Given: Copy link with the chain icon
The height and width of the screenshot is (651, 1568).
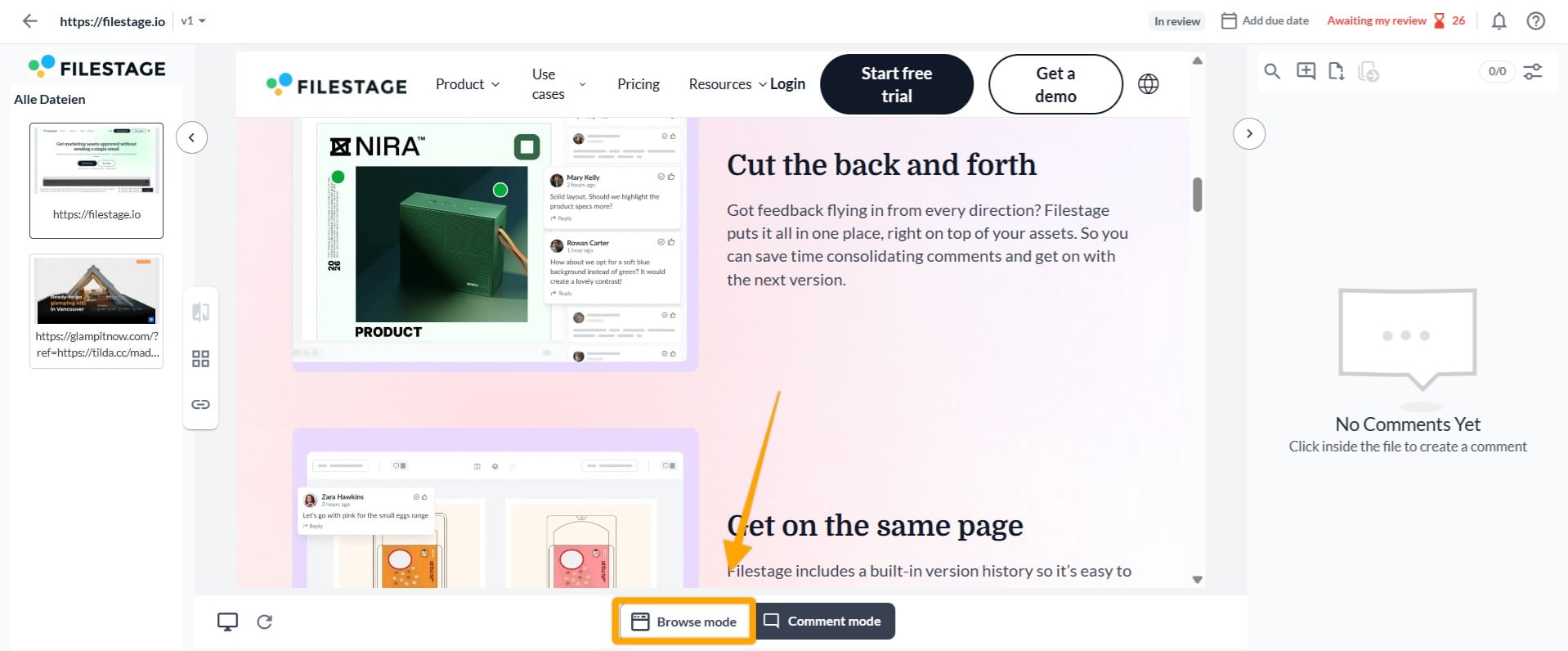Looking at the screenshot, I should click(x=200, y=404).
